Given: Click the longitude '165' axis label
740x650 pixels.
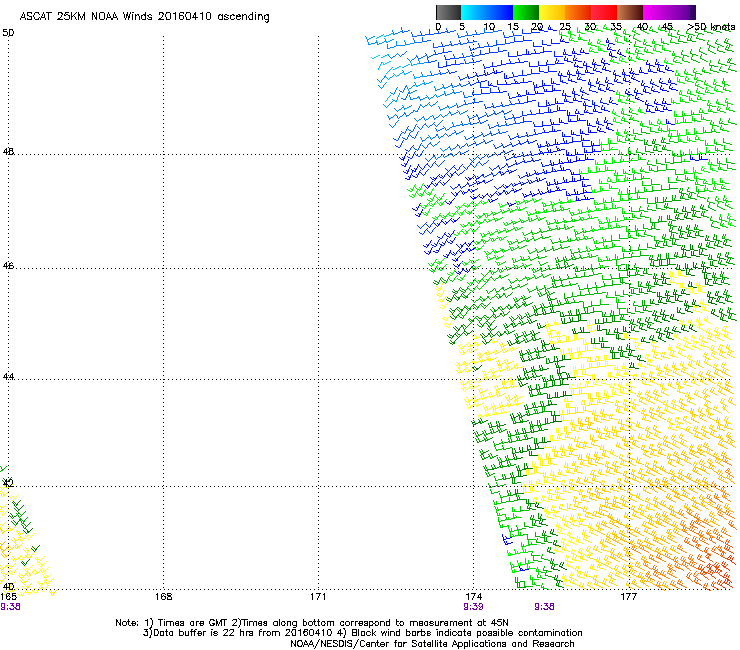Looking at the screenshot, I should point(8,597).
